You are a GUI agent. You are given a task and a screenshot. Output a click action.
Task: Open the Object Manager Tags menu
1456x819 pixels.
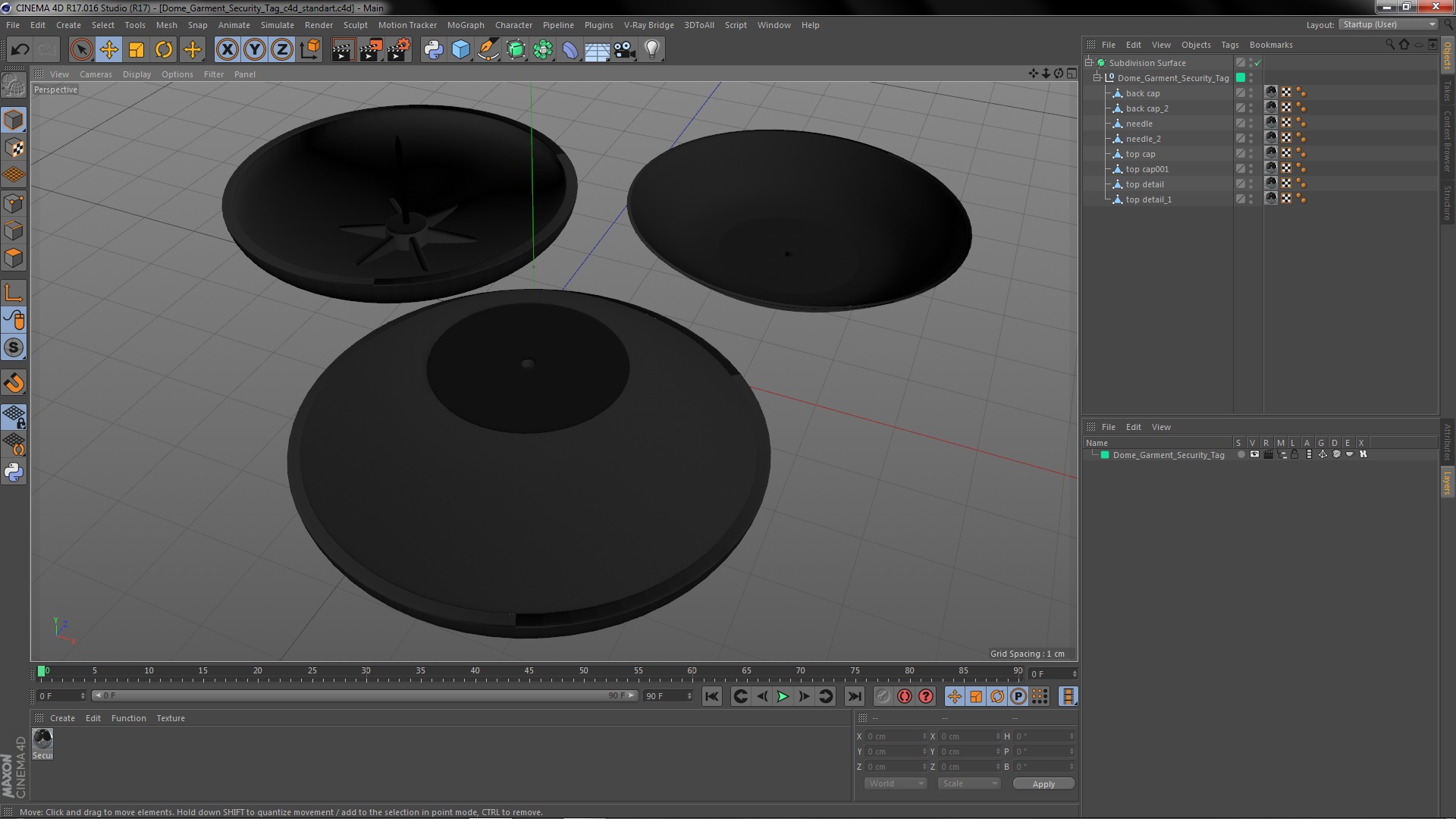coord(1230,45)
